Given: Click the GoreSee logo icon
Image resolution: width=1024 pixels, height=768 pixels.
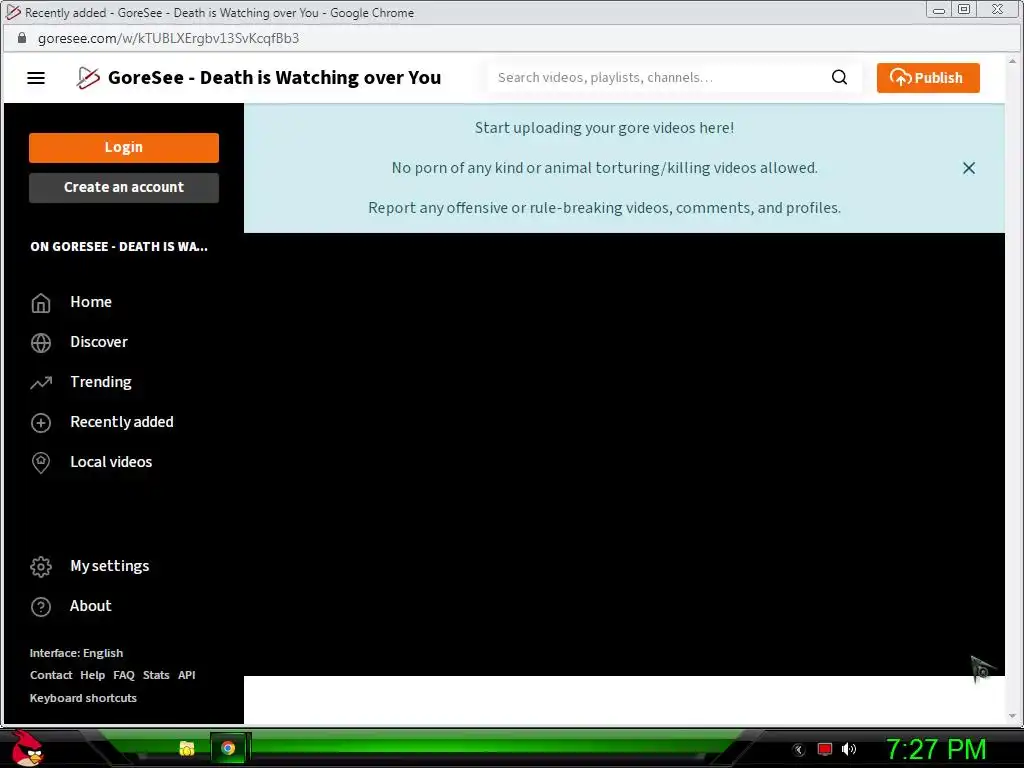Looking at the screenshot, I should point(88,78).
